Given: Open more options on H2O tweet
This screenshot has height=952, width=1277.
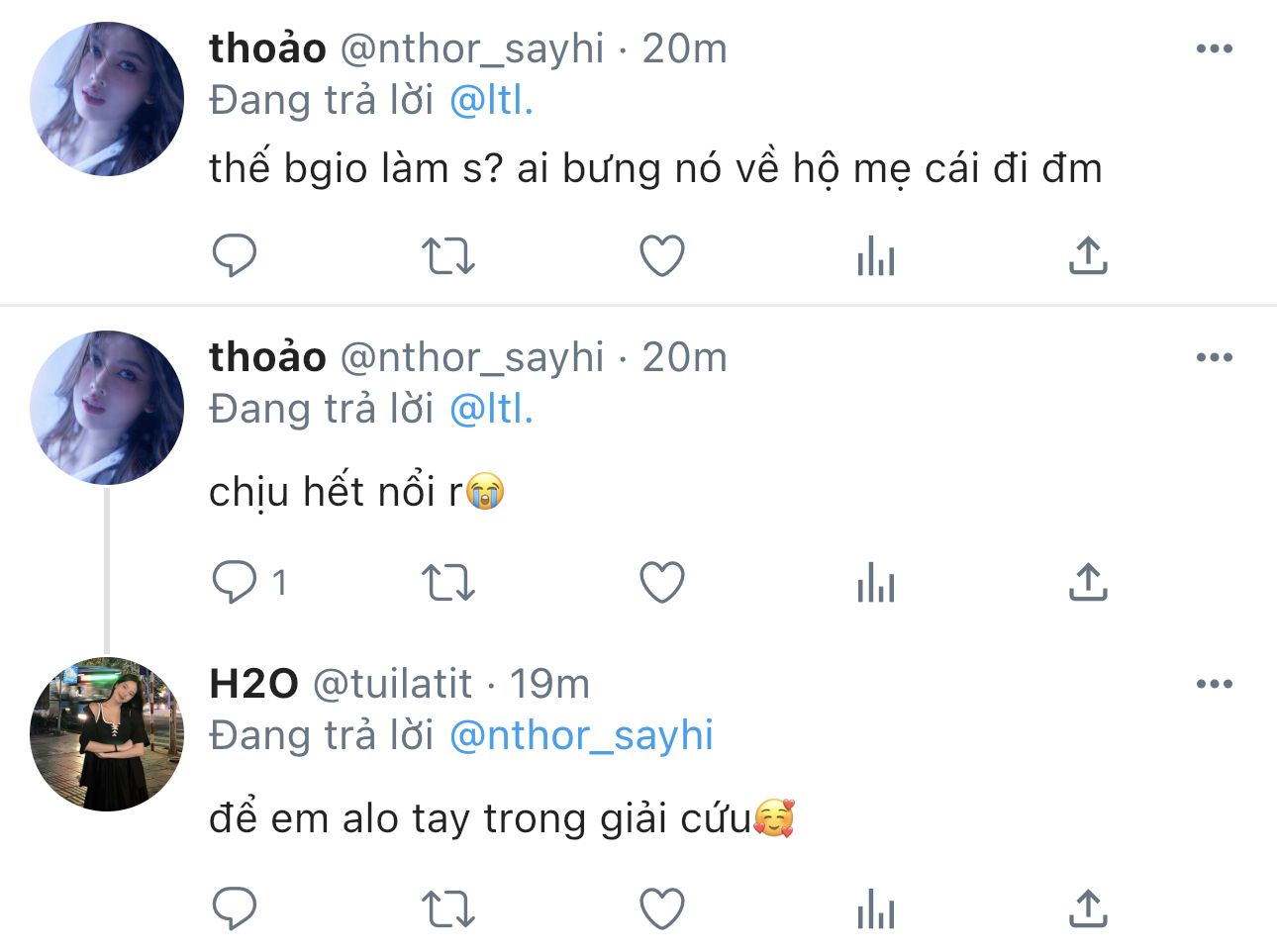Looking at the screenshot, I should [1215, 684].
